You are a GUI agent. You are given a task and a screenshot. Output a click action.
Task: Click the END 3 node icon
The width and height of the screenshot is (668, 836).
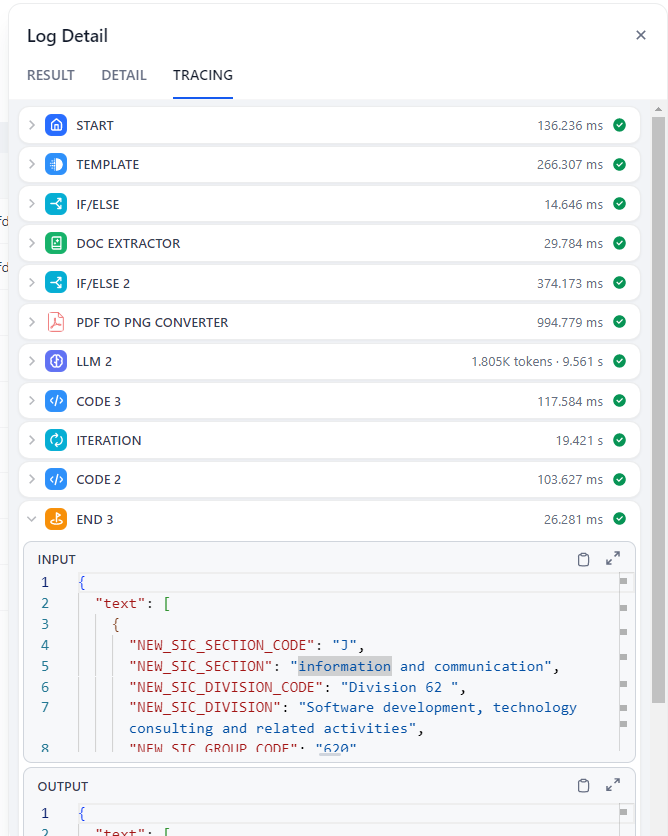pos(56,519)
